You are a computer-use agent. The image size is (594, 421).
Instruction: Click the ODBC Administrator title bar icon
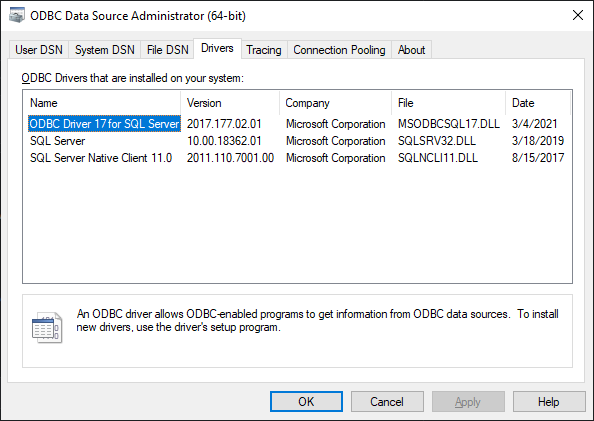pyautogui.click(x=17, y=16)
